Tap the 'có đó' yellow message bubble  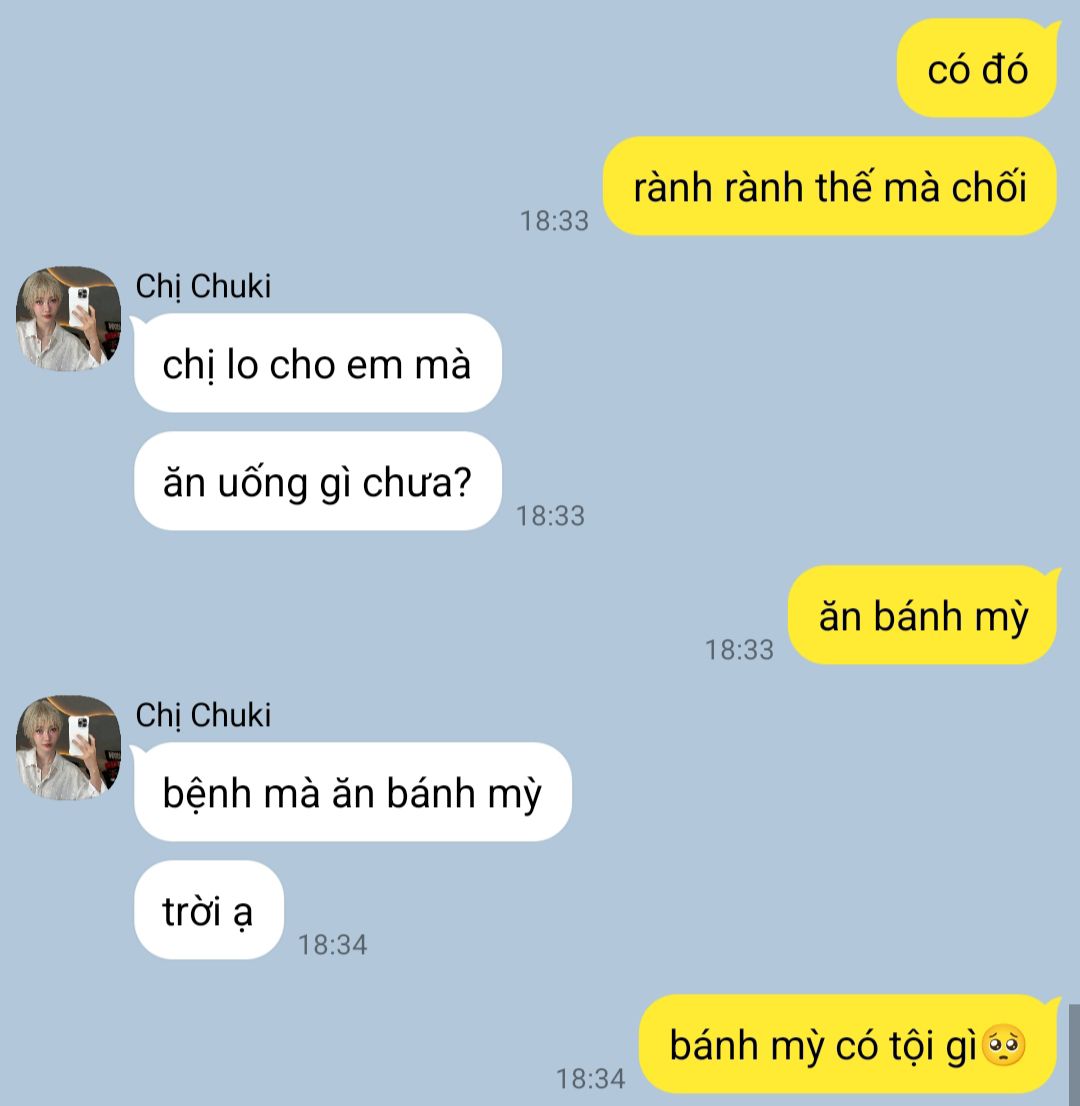pos(977,68)
